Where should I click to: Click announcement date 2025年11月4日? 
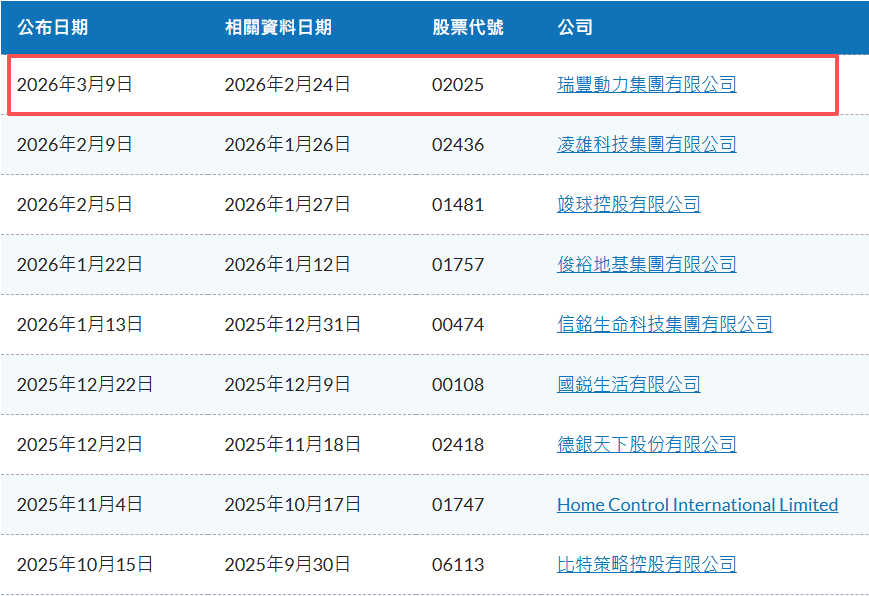[x=79, y=504]
